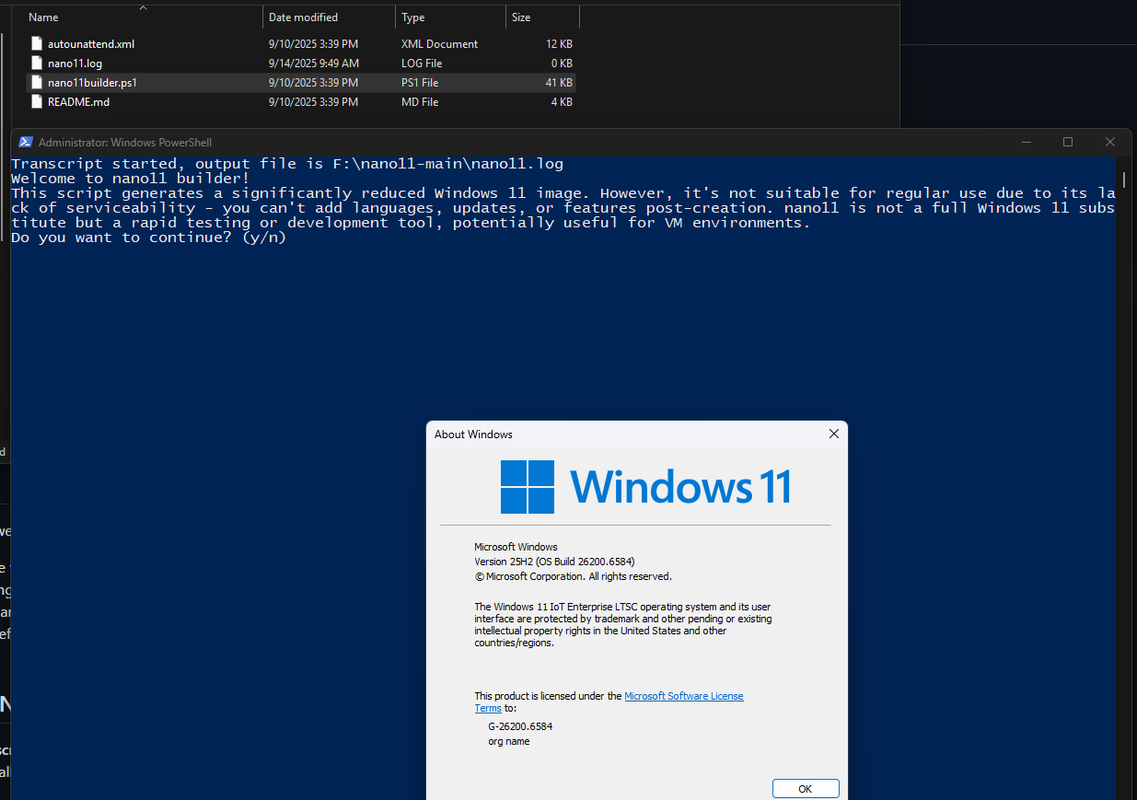Viewport: 1137px width, 800px height.
Task: Click the nano11builder.ps1 file icon
Action: click(x=37, y=83)
